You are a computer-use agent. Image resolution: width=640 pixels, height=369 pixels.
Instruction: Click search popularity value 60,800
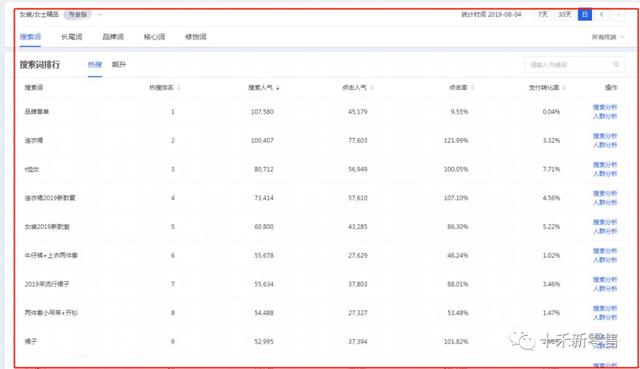pyautogui.click(x=264, y=227)
